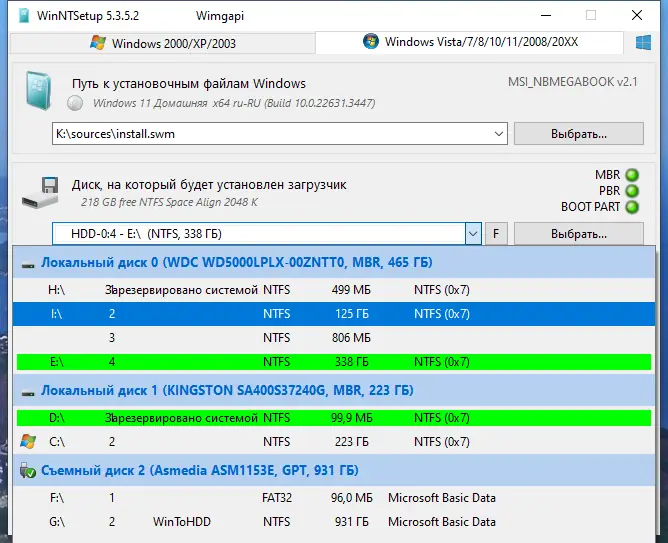668x543 pixels.
Task: Click Выбрать button for boot drive
Action: click(x=579, y=234)
